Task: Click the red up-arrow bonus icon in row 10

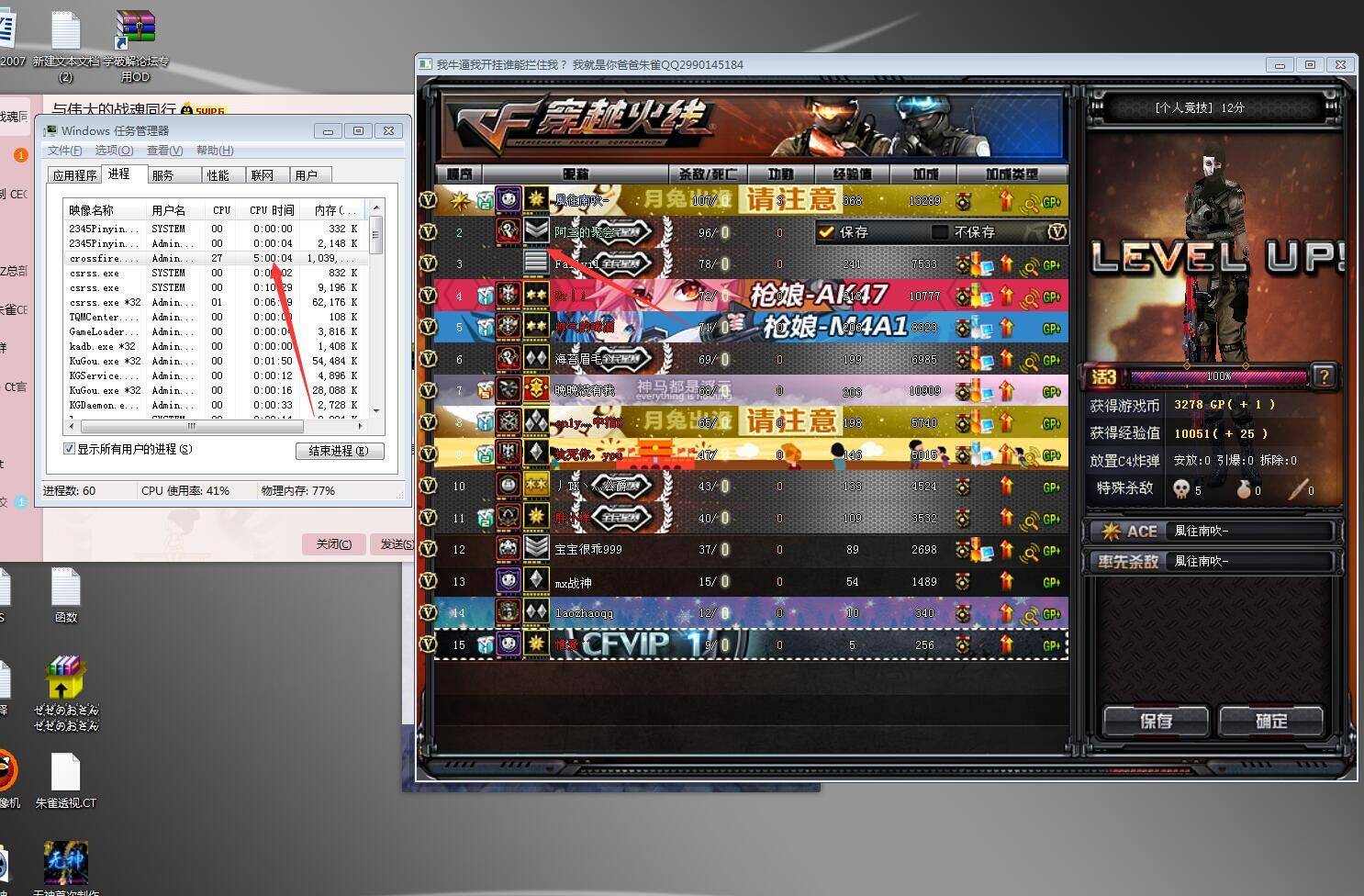Action: tap(1006, 486)
